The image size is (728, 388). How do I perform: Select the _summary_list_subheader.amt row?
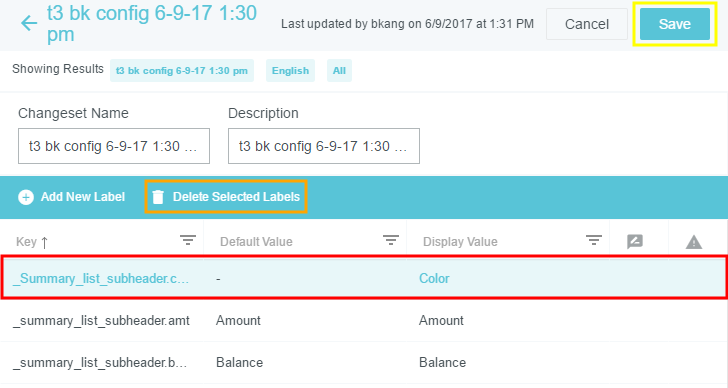pyautogui.click(x=364, y=321)
